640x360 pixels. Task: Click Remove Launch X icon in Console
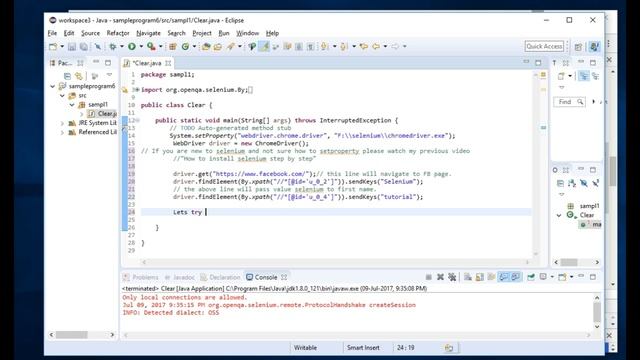pyautogui.click(x=440, y=277)
